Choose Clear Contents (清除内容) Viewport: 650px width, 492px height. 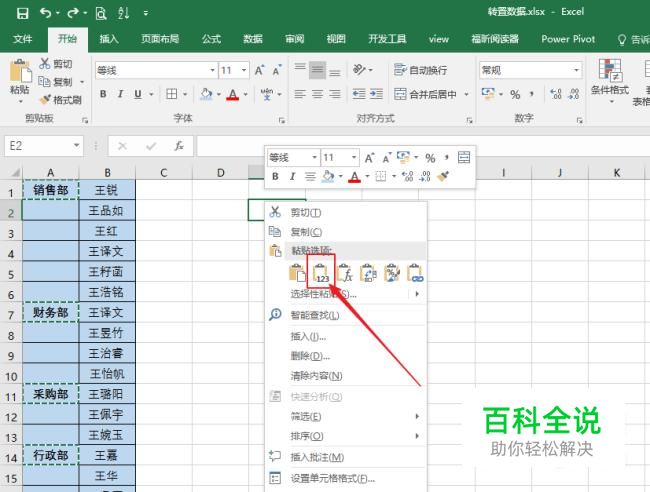click(x=346, y=376)
